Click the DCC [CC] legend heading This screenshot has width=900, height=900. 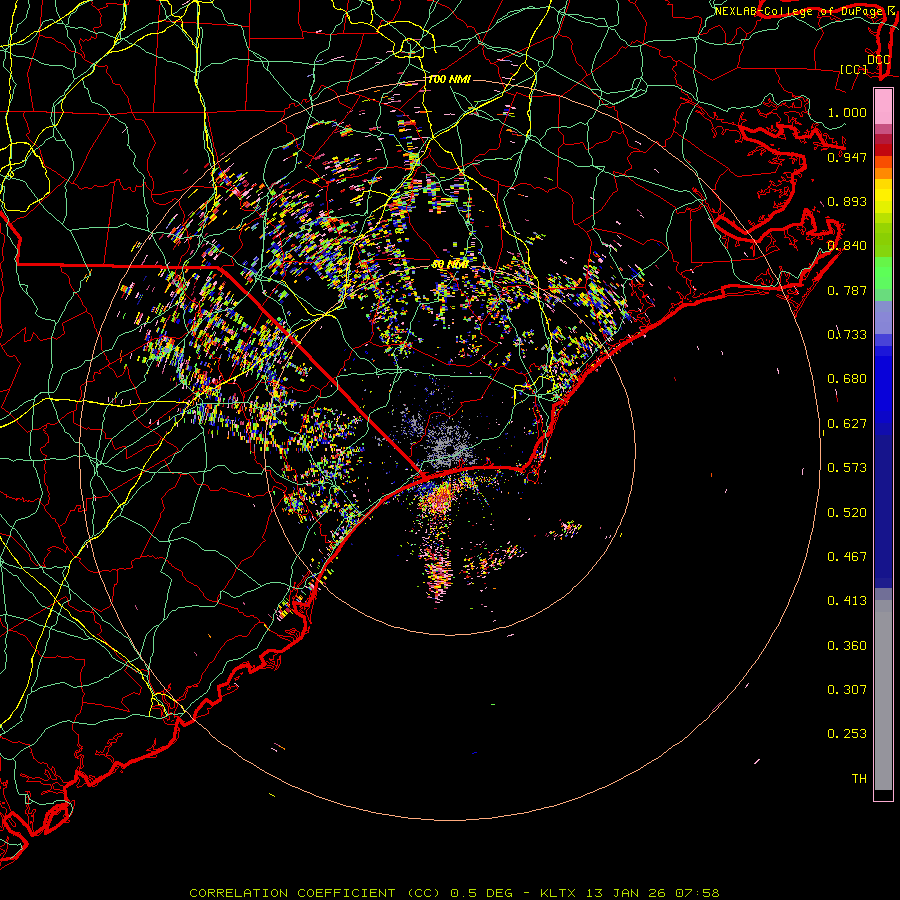coord(864,64)
